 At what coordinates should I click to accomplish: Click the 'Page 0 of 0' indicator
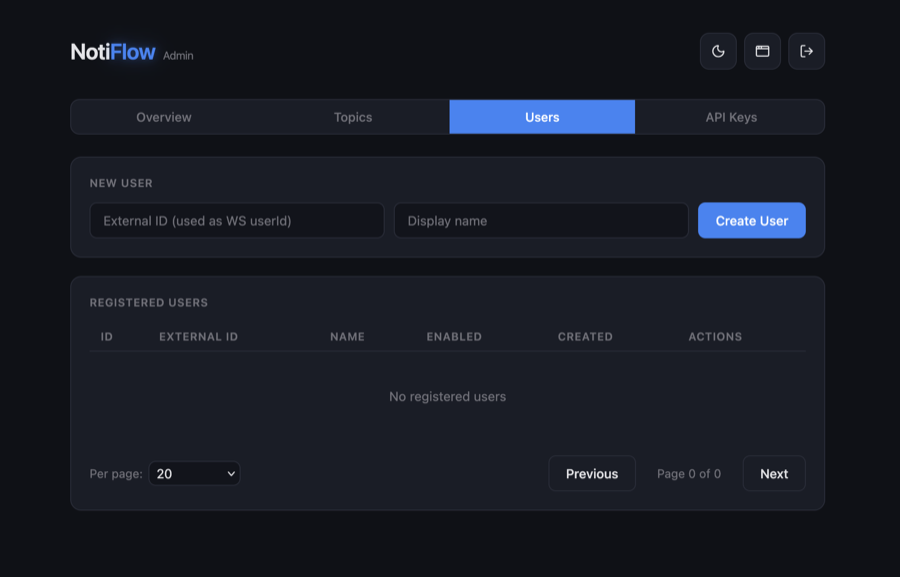(689, 474)
